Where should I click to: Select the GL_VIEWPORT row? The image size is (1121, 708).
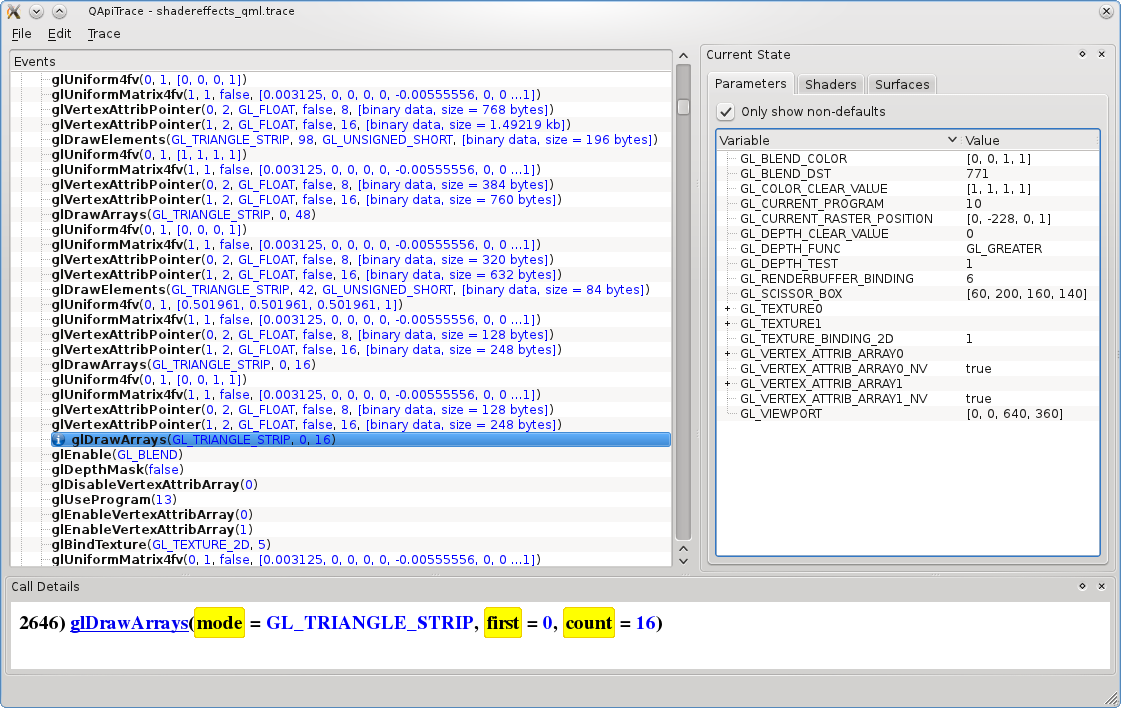pyautogui.click(x=908, y=414)
